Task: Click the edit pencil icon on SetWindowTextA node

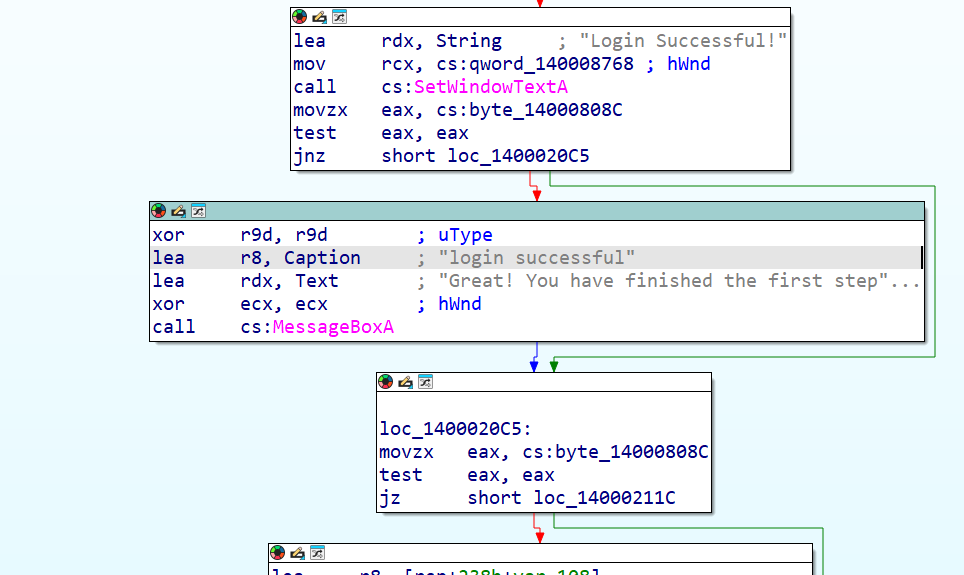Action: (x=319, y=17)
